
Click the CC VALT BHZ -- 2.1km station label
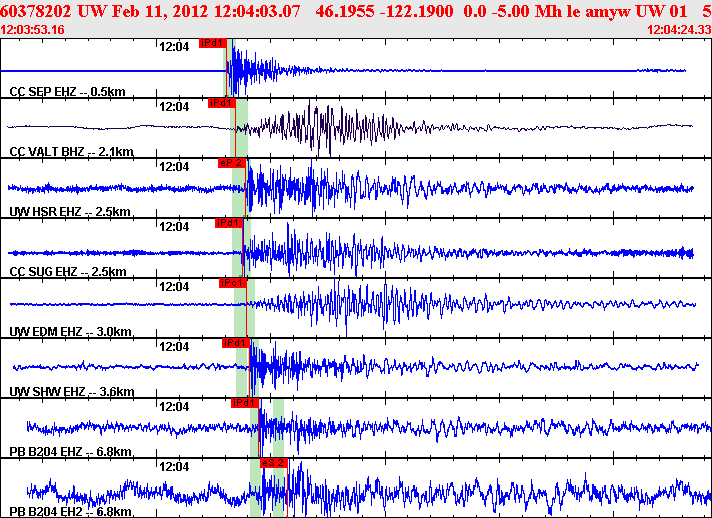point(71,151)
